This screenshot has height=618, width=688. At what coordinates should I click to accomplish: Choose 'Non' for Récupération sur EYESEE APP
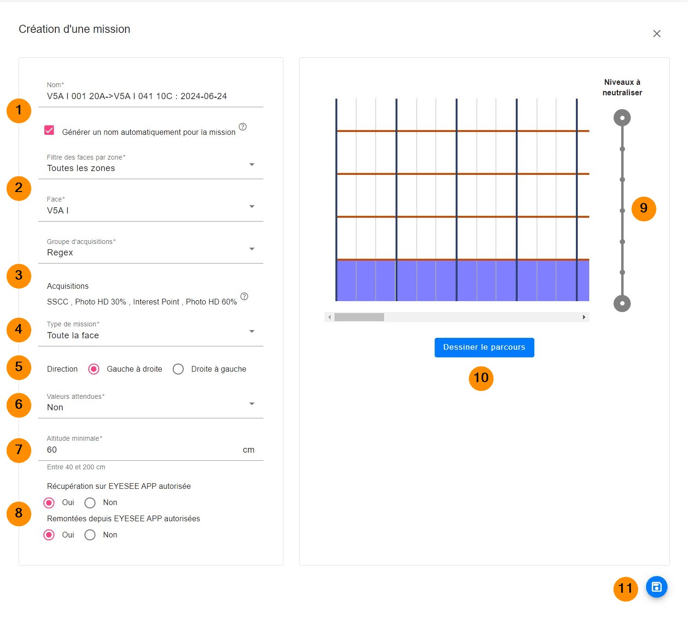coord(90,502)
